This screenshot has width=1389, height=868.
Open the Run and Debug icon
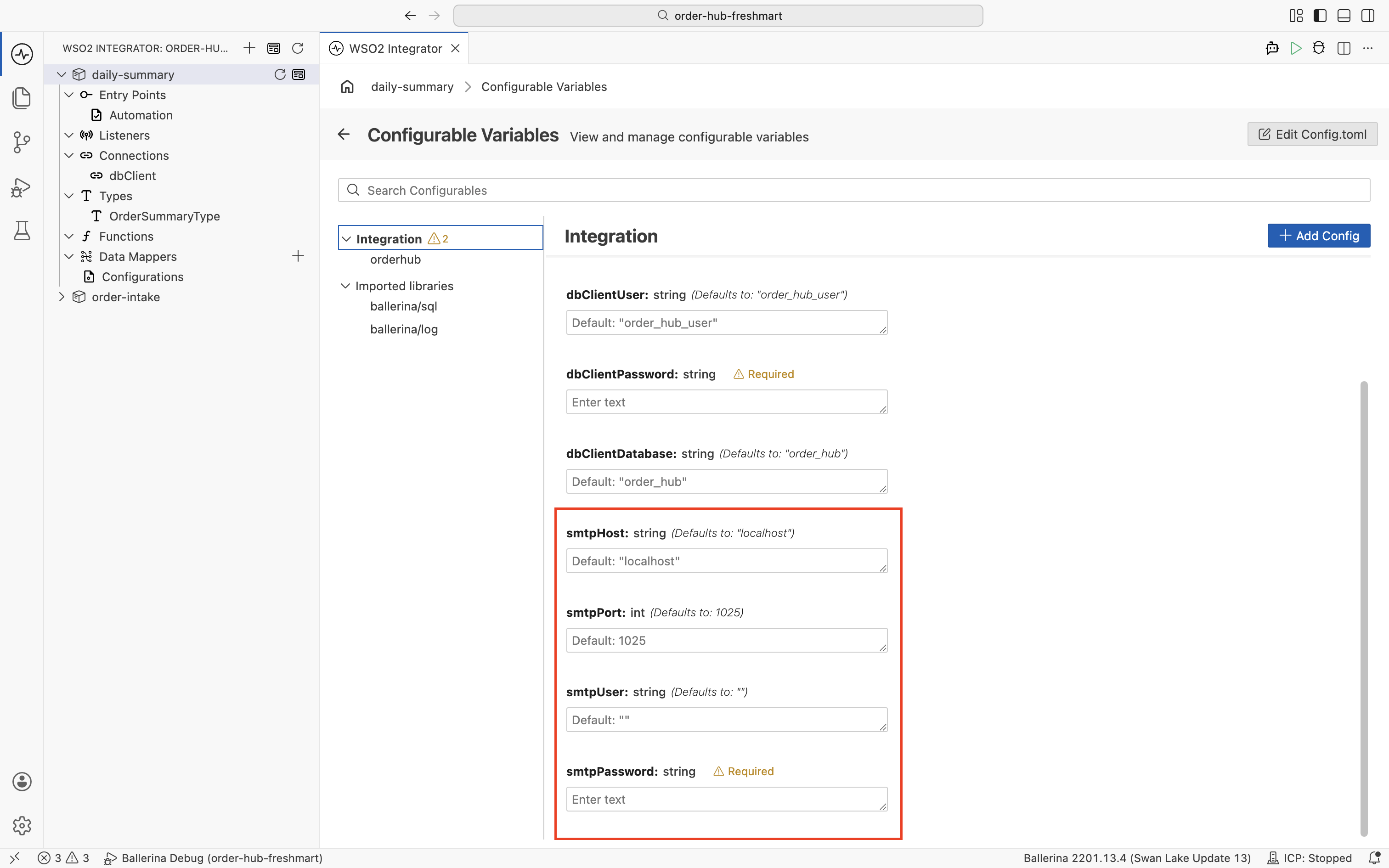22,187
